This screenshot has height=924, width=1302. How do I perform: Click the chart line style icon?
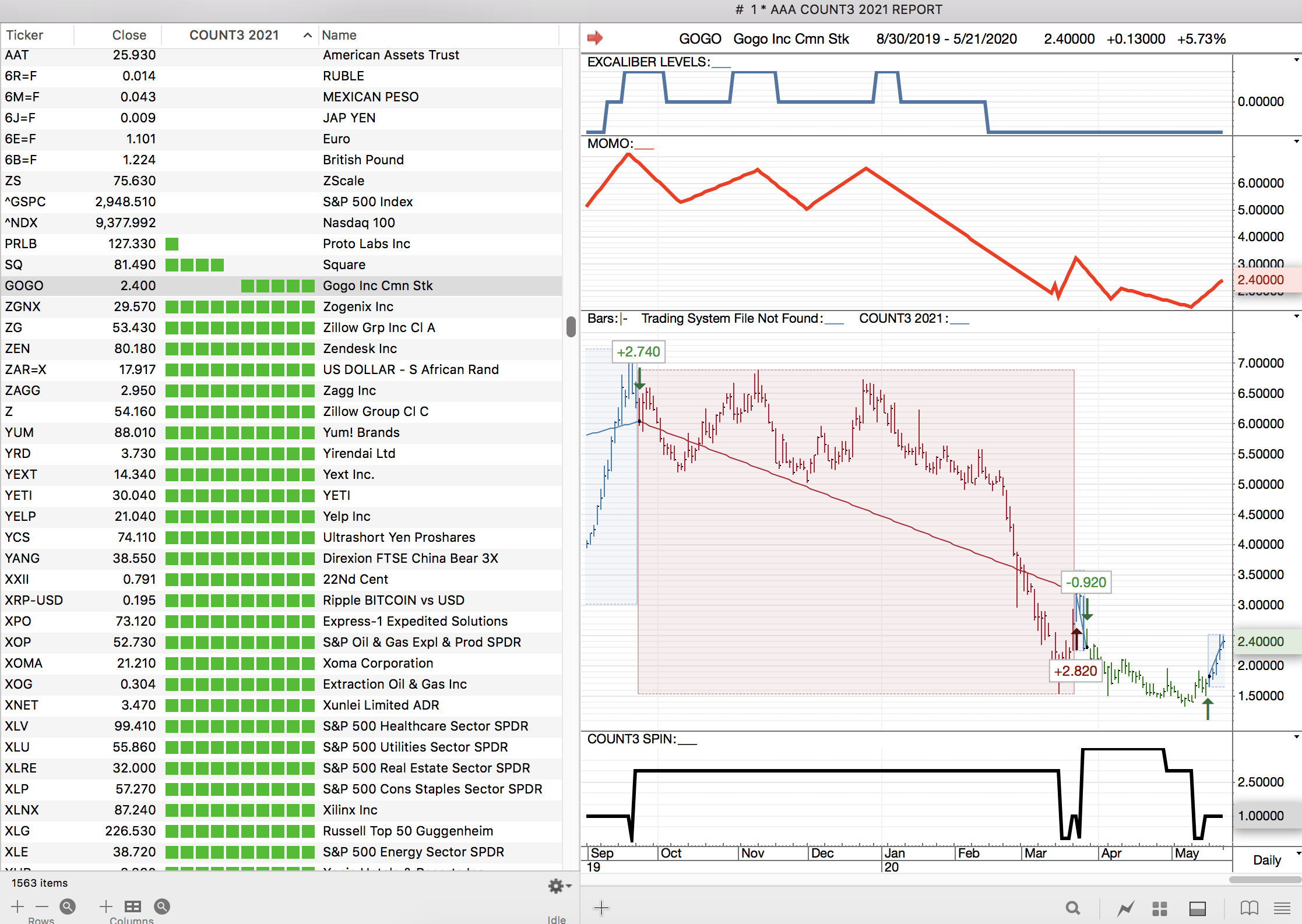1126,908
